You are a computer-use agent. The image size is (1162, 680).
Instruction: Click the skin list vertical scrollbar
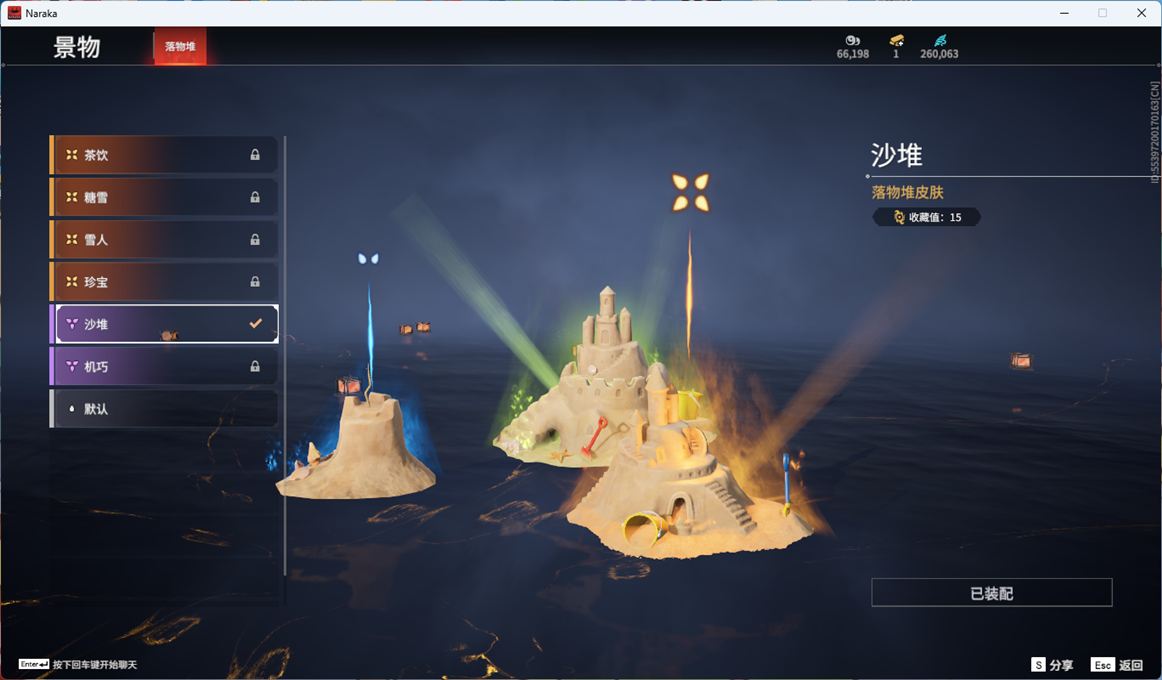pyautogui.click(x=285, y=356)
